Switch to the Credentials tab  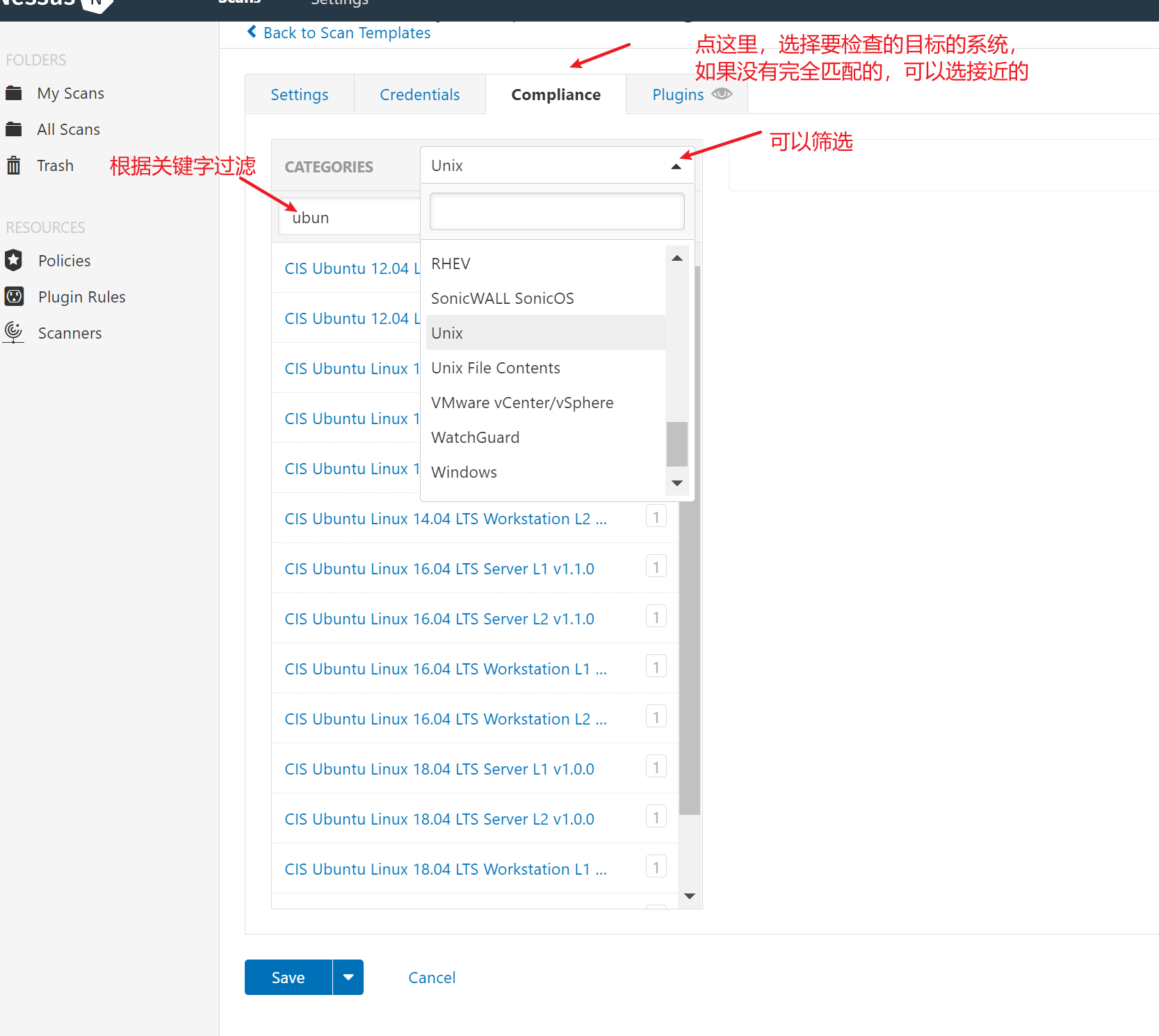point(420,95)
